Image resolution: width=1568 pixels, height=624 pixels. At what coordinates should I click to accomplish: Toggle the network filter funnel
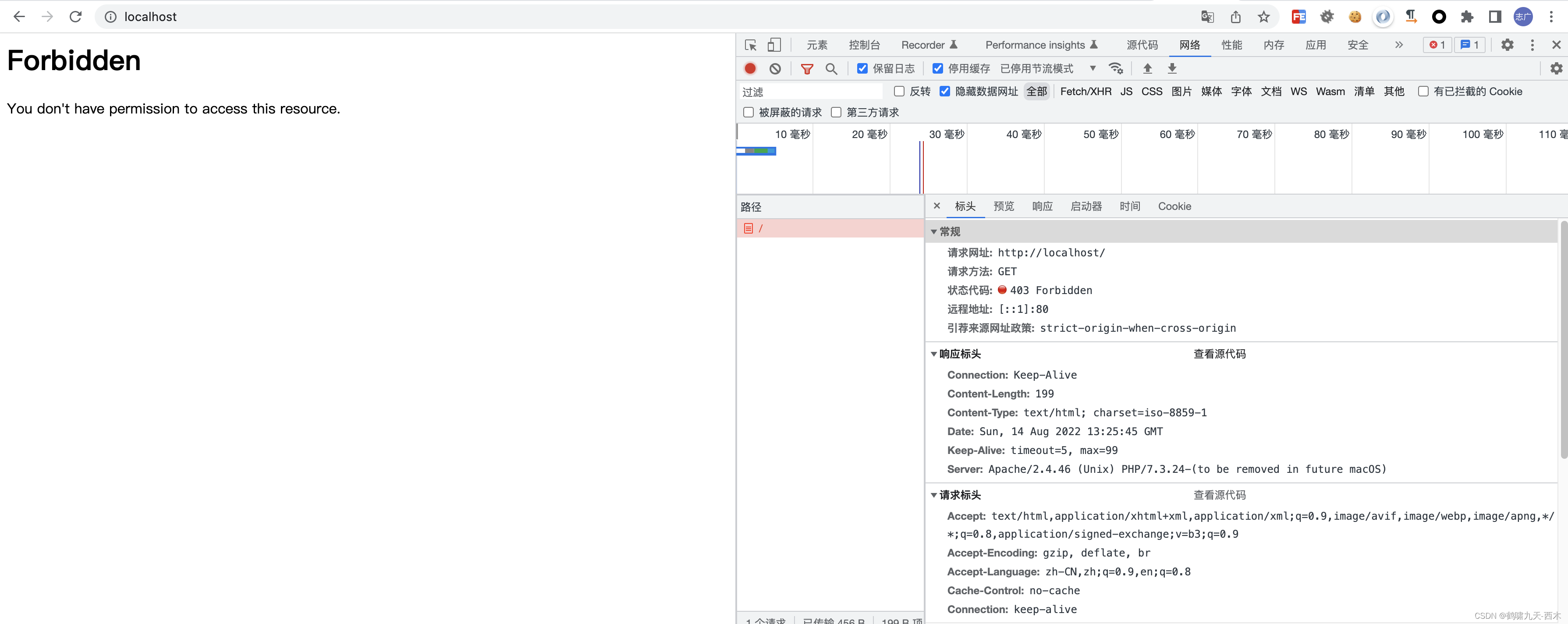(x=807, y=69)
